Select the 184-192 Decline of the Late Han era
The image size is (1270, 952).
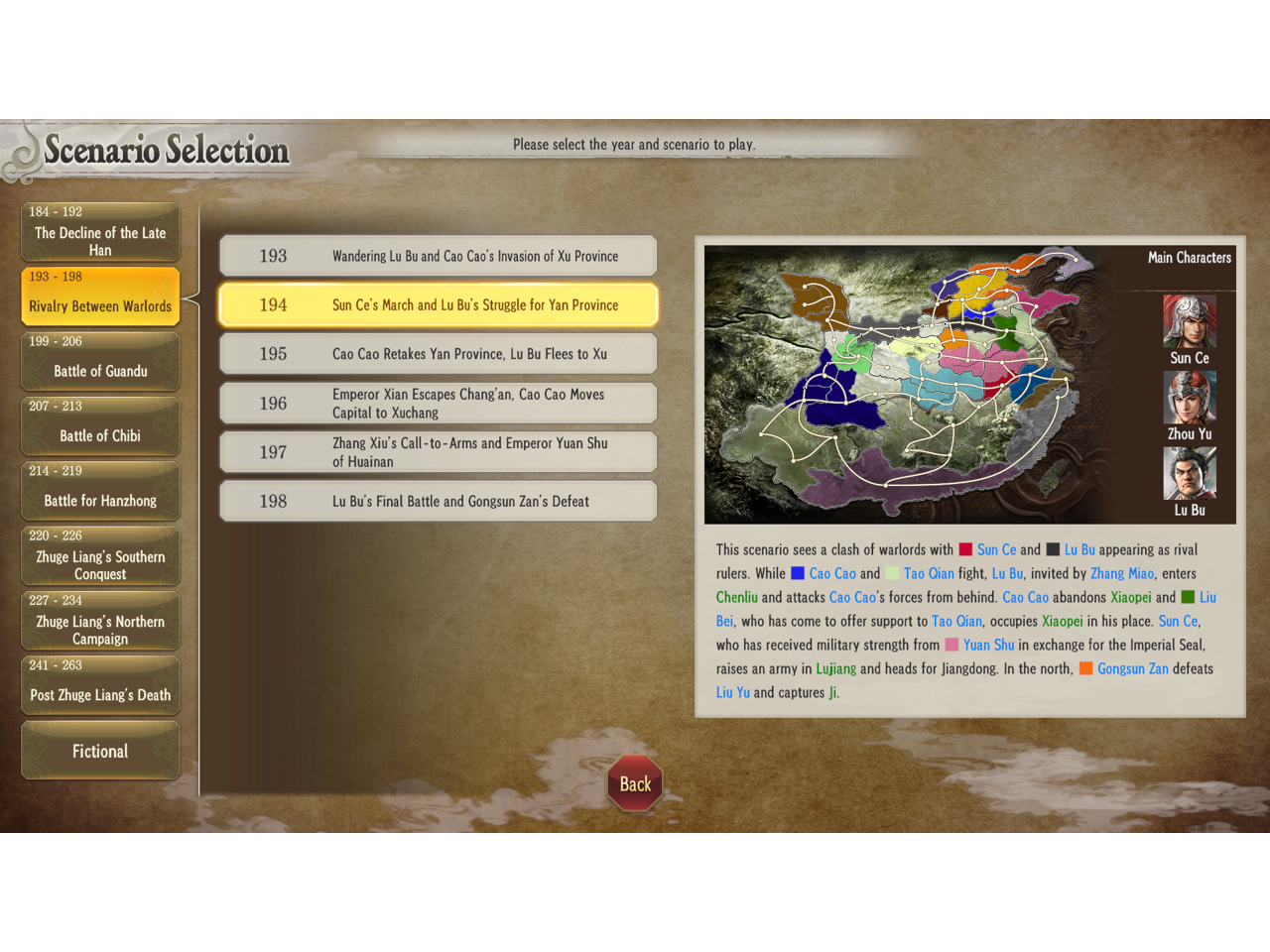click(x=100, y=232)
